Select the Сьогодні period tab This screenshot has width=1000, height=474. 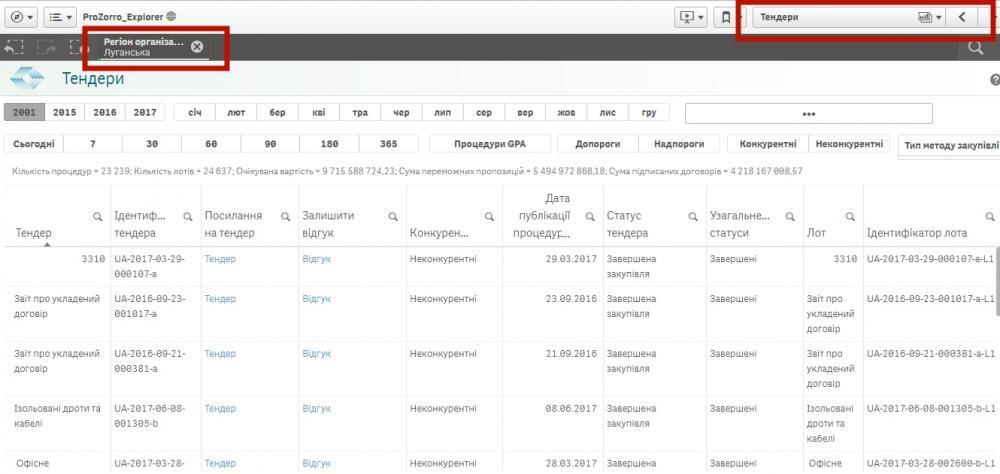click(34, 144)
